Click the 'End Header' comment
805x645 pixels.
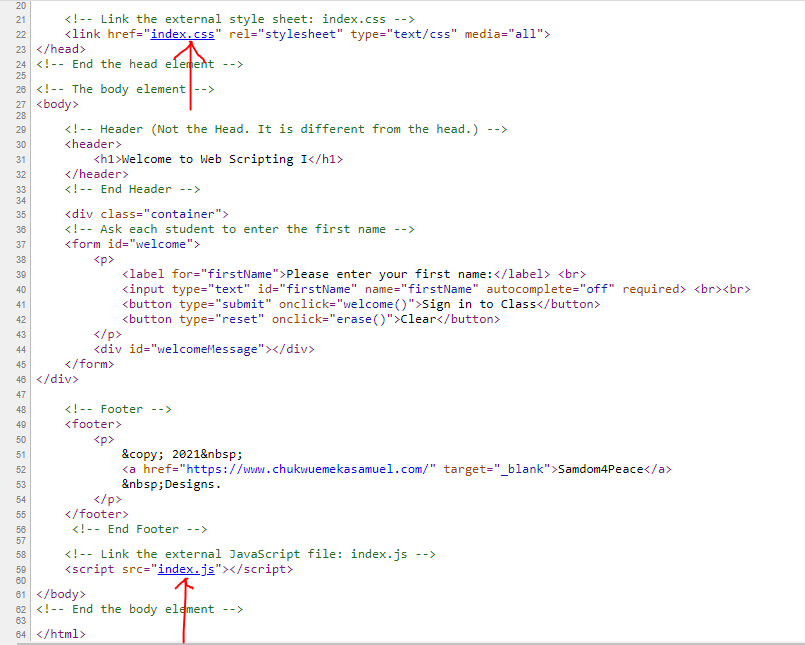(x=132, y=189)
